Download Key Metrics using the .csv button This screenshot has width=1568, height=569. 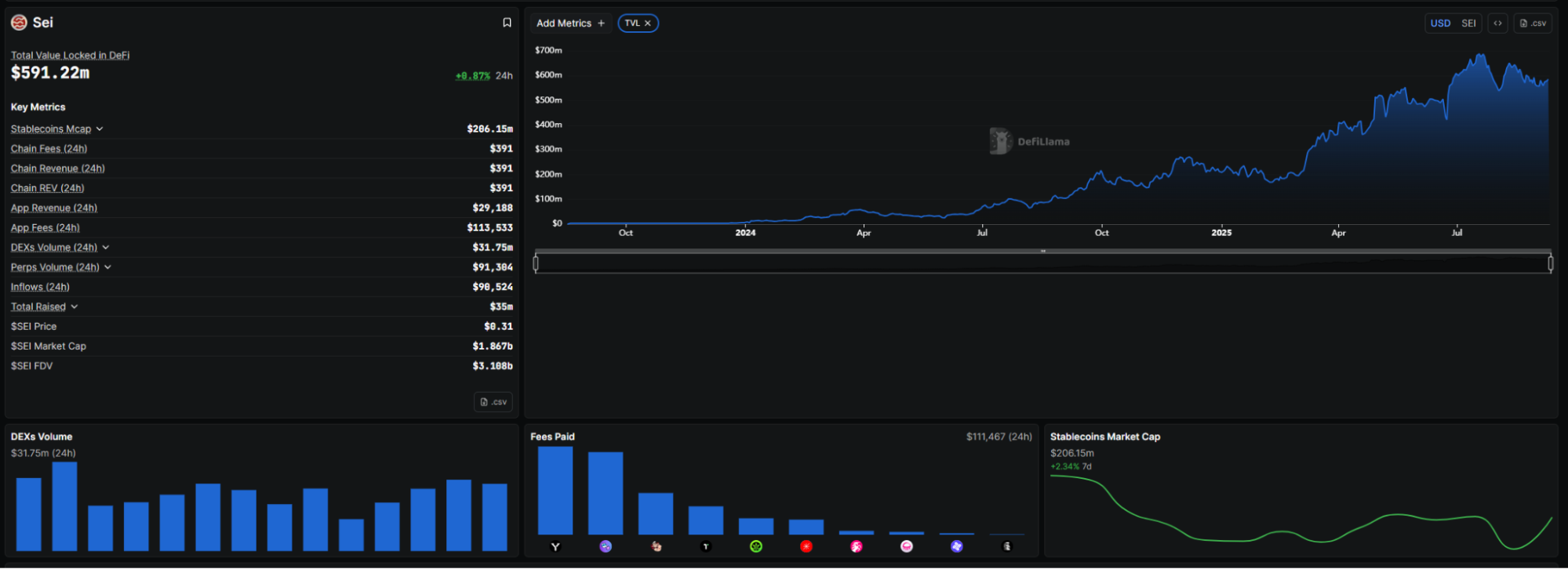tap(493, 402)
